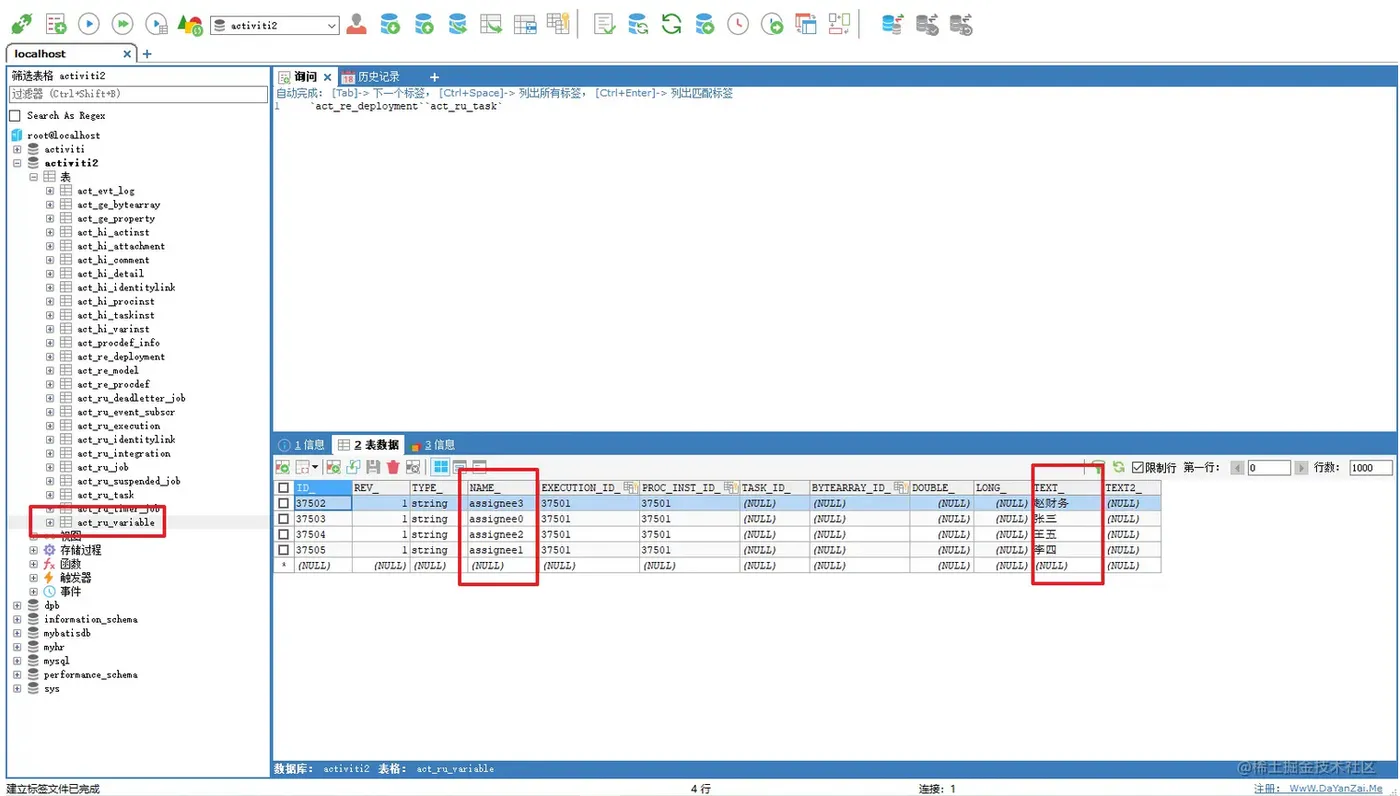Click the plain clock icon in toolbar
The height and width of the screenshot is (796, 1400).
tap(738, 24)
